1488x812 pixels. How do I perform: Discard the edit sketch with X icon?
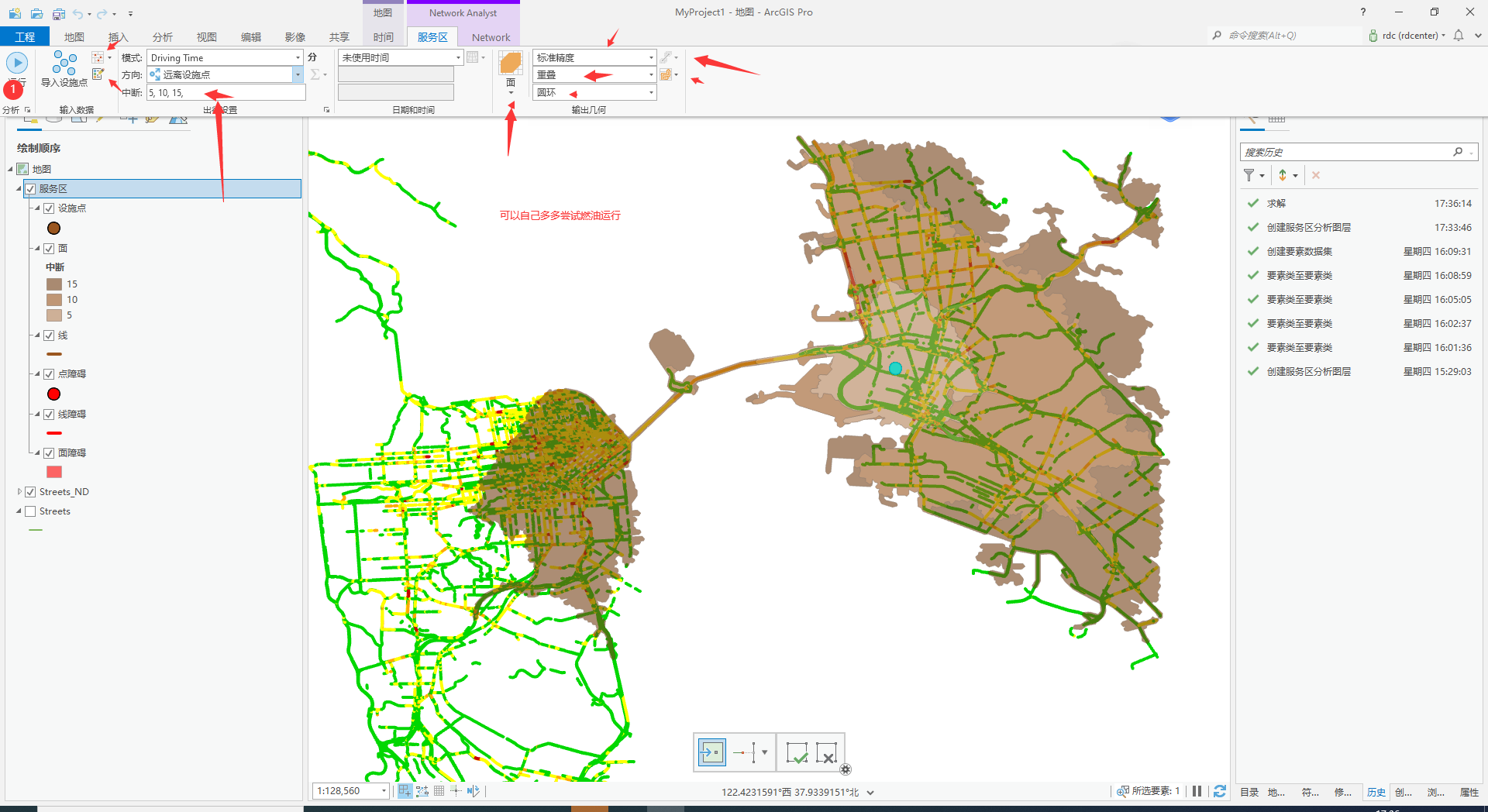point(828,752)
